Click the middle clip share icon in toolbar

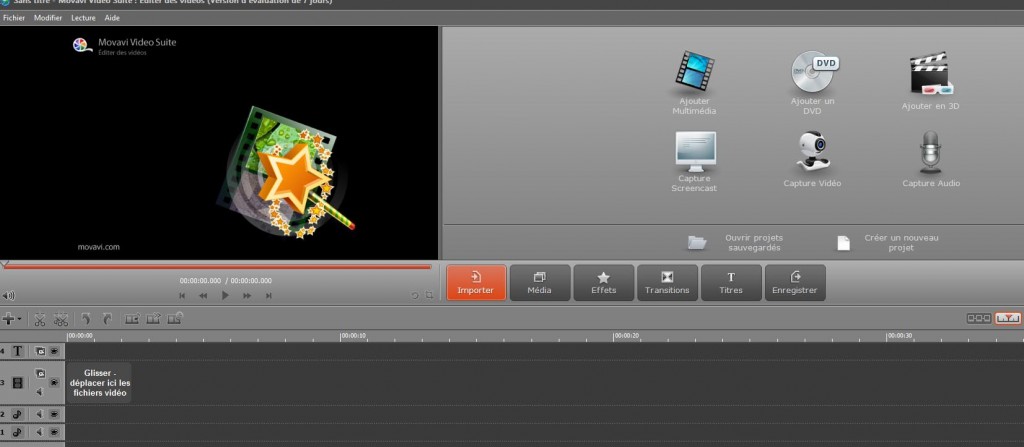pos(153,319)
